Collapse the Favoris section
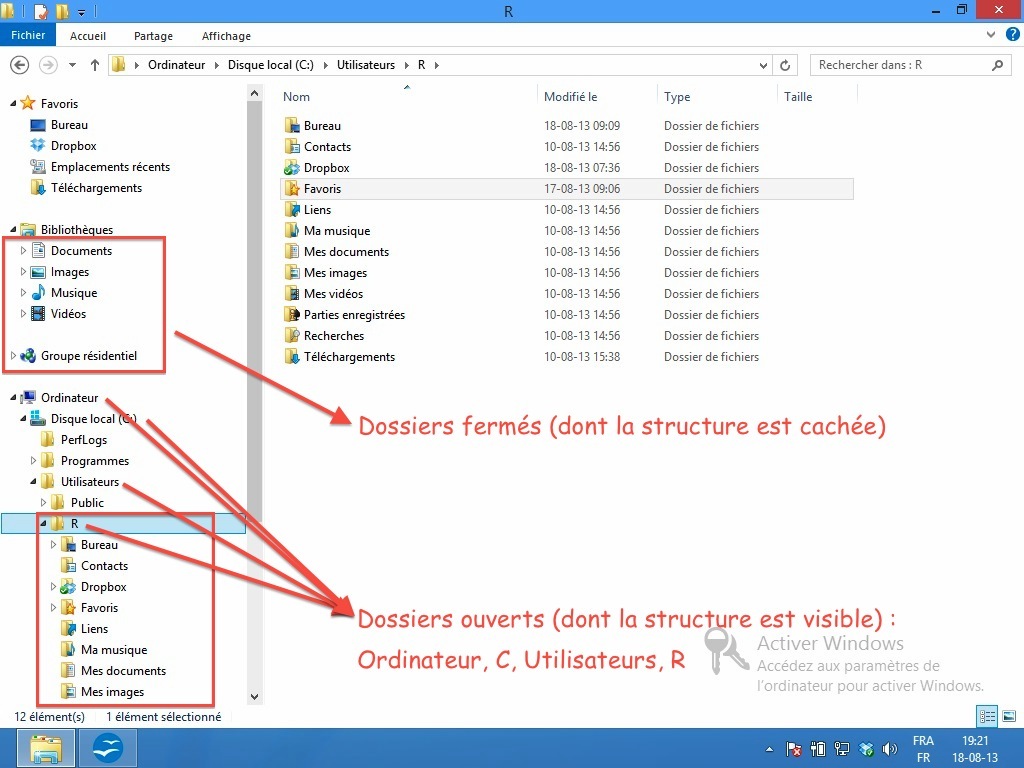The width and height of the screenshot is (1024, 768). coord(13,103)
